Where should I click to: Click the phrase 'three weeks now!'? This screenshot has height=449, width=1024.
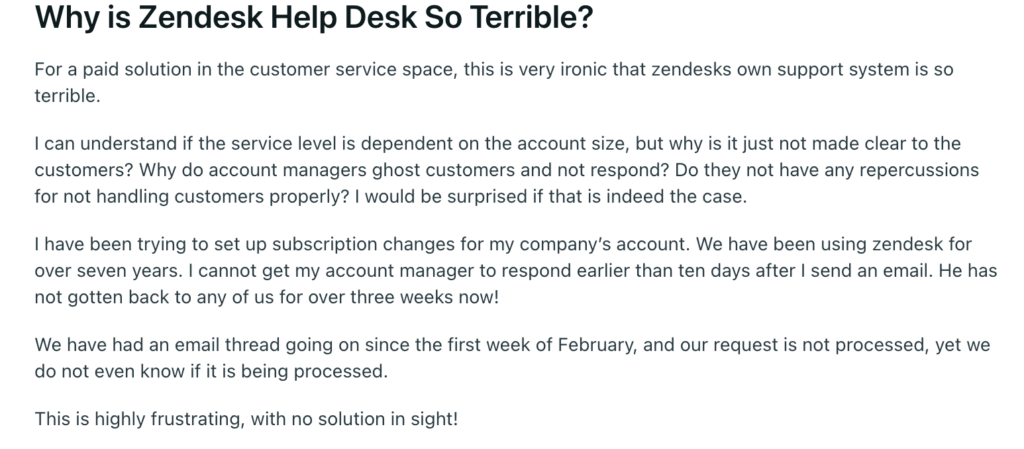424,298
